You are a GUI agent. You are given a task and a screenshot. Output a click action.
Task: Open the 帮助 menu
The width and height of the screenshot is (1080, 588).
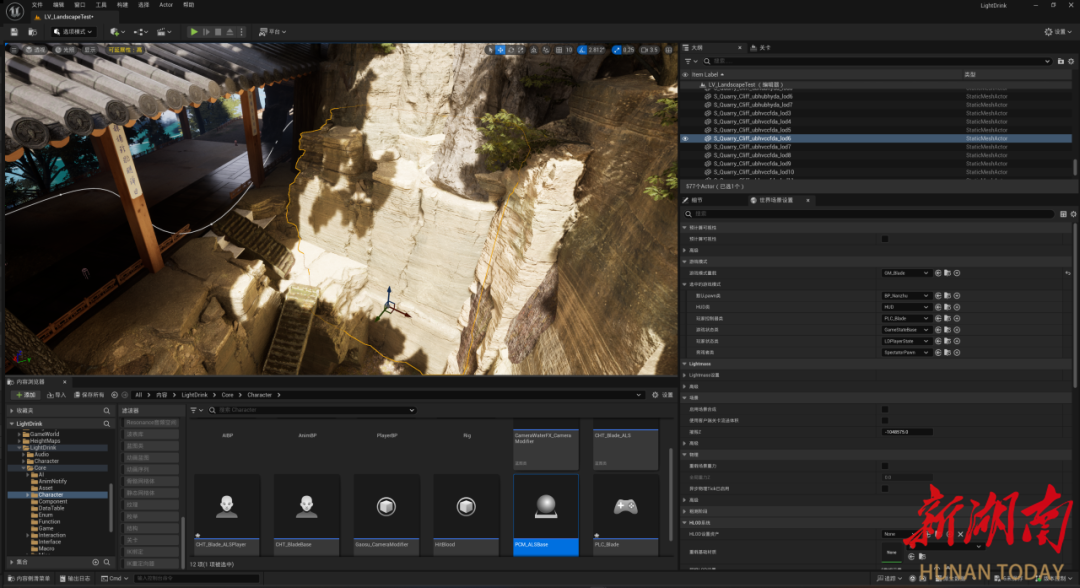click(x=188, y=5)
